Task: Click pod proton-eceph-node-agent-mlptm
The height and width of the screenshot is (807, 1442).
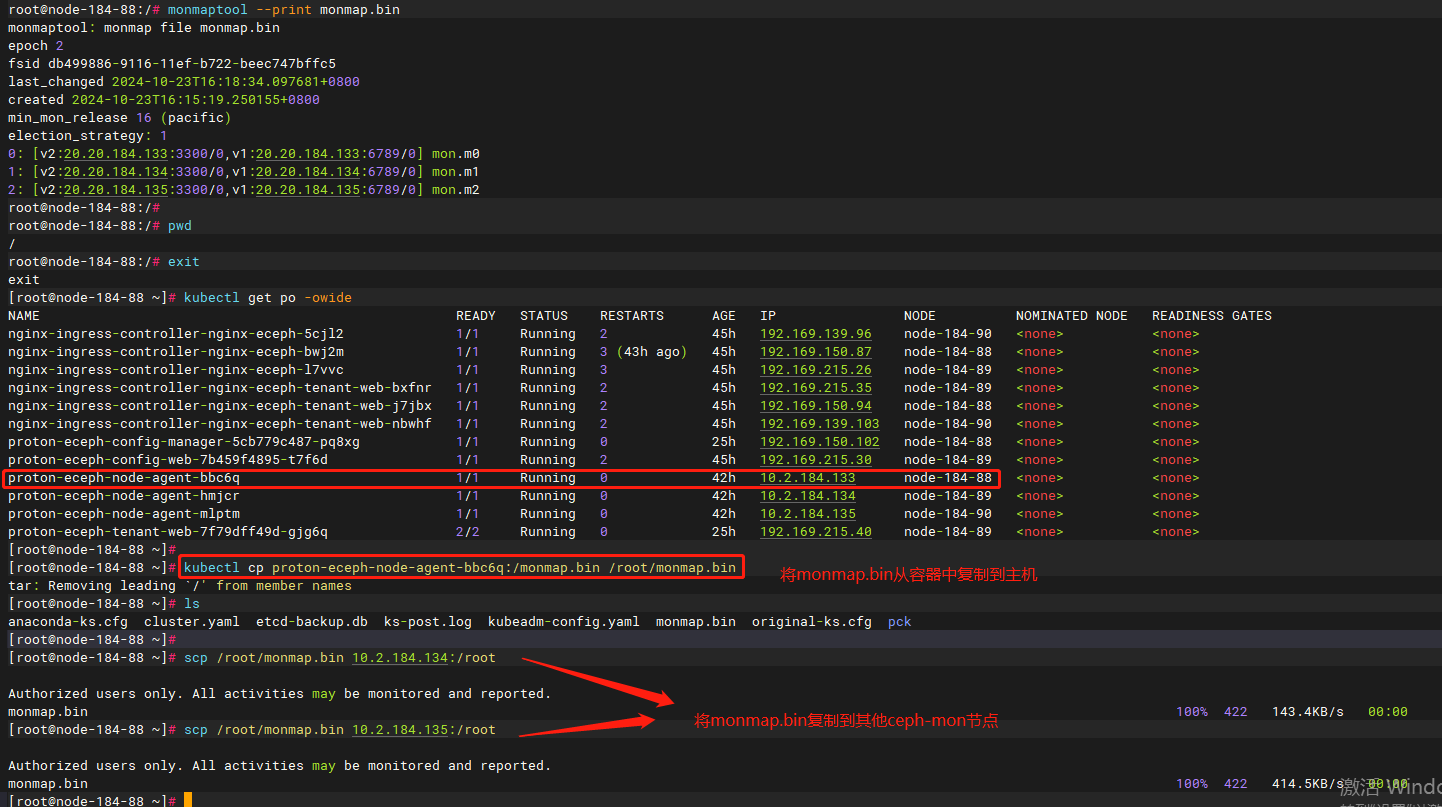Action: (124, 514)
